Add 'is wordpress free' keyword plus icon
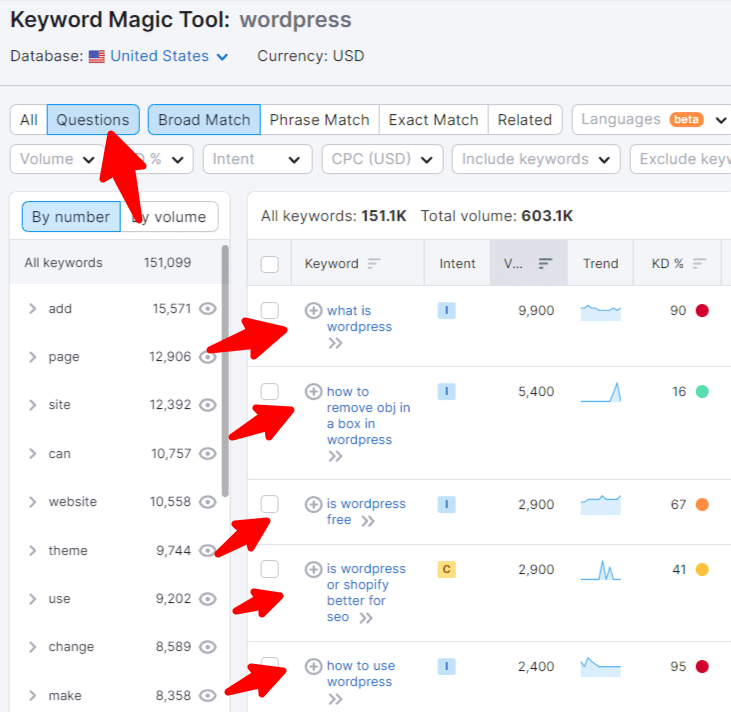Screen dimensions: 731x712 point(313,504)
